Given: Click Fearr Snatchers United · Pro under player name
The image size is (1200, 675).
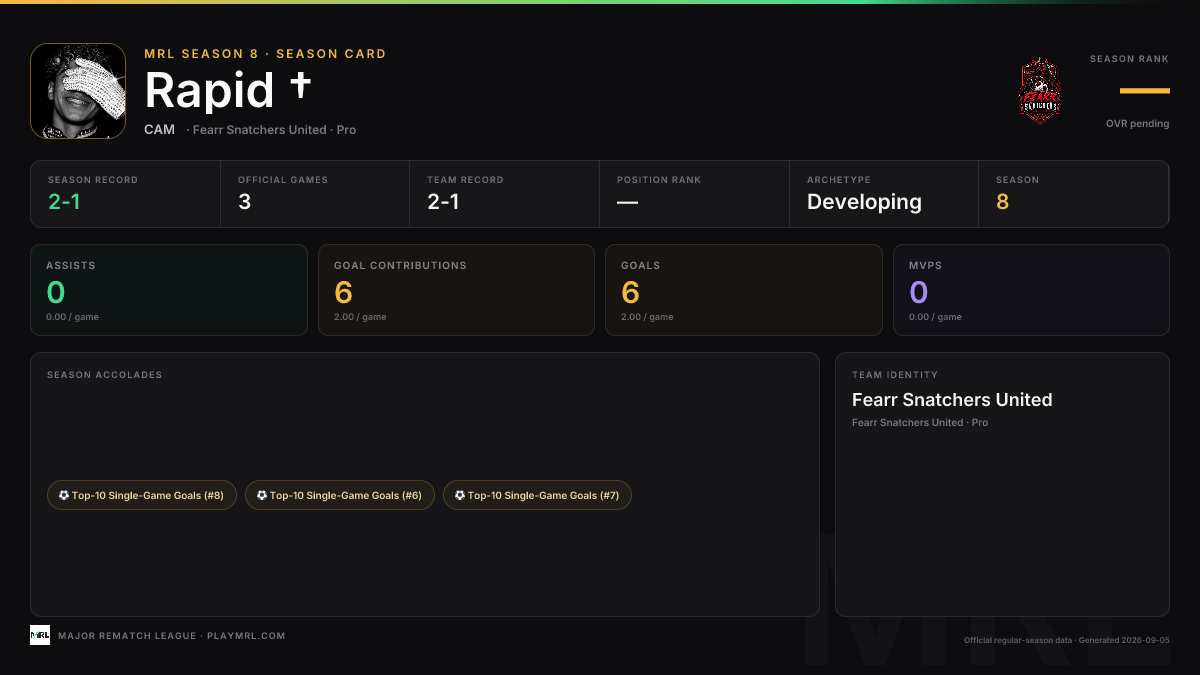Looking at the screenshot, I should 275,130.
